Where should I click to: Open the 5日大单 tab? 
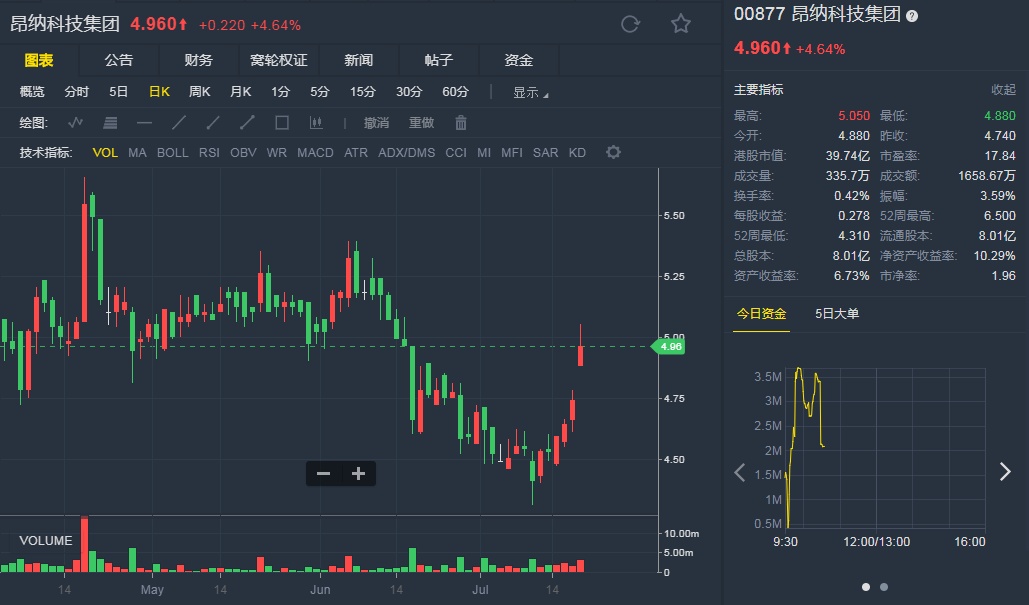(x=837, y=314)
